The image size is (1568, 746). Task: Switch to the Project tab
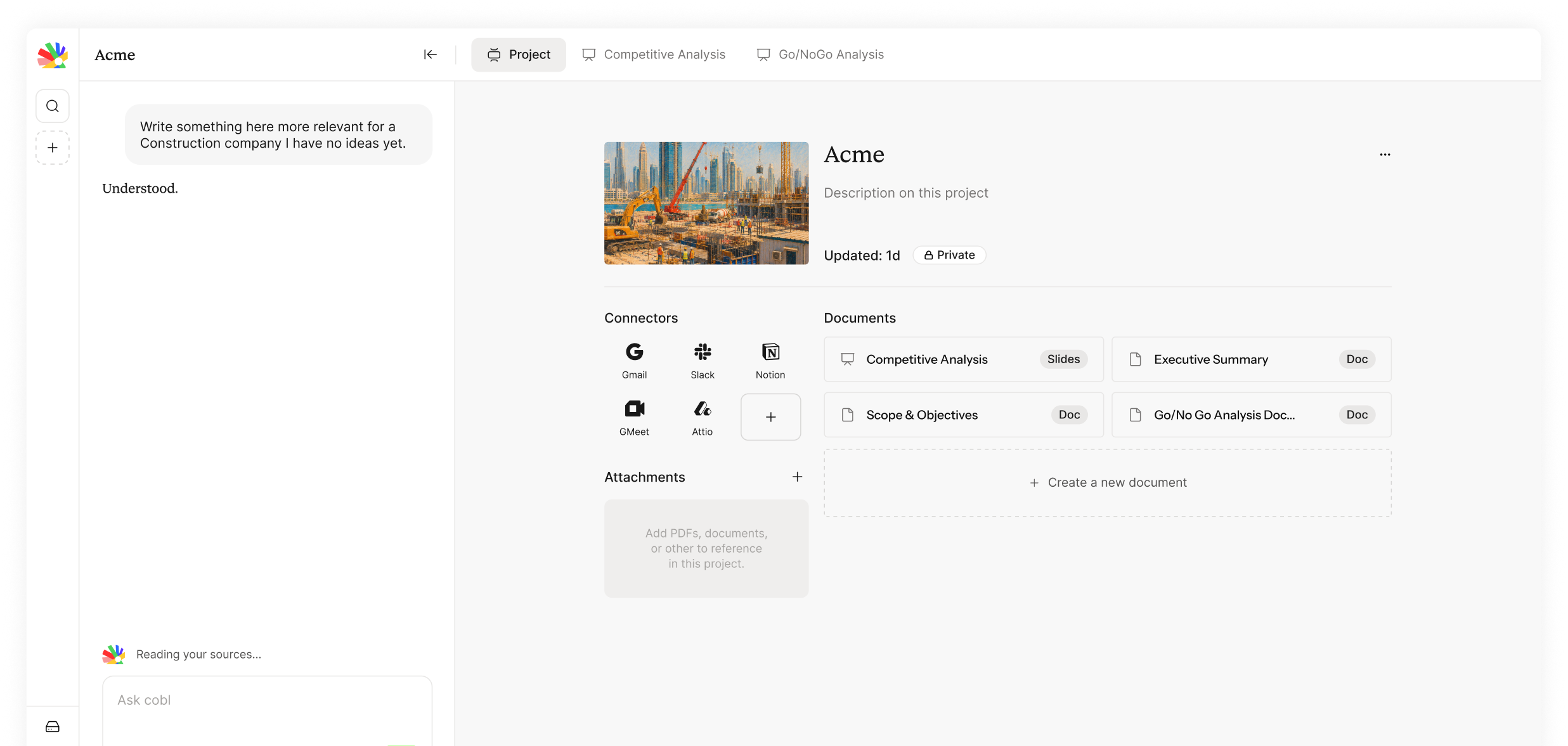(519, 55)
